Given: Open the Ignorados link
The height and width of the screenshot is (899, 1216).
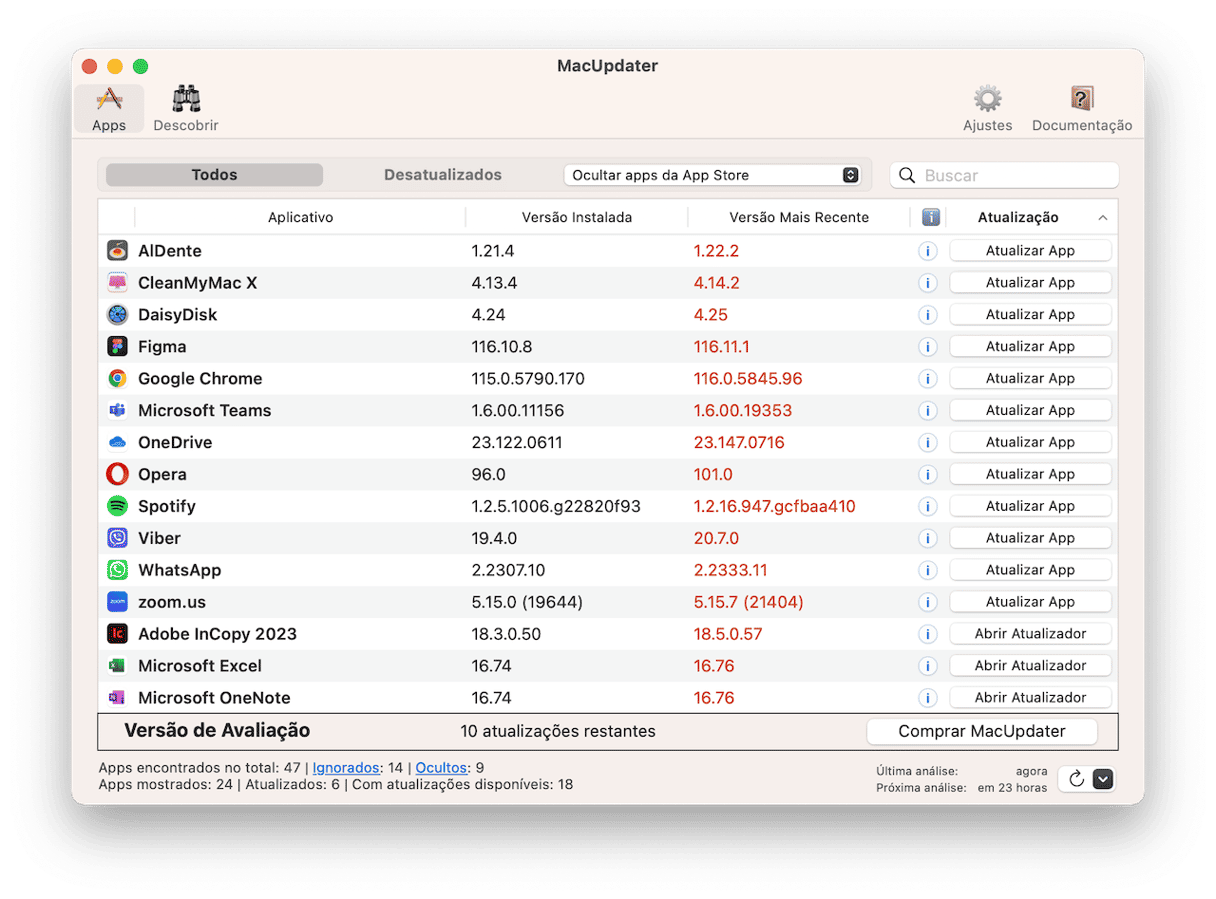Looking at the screenshot, I should 346,768.
